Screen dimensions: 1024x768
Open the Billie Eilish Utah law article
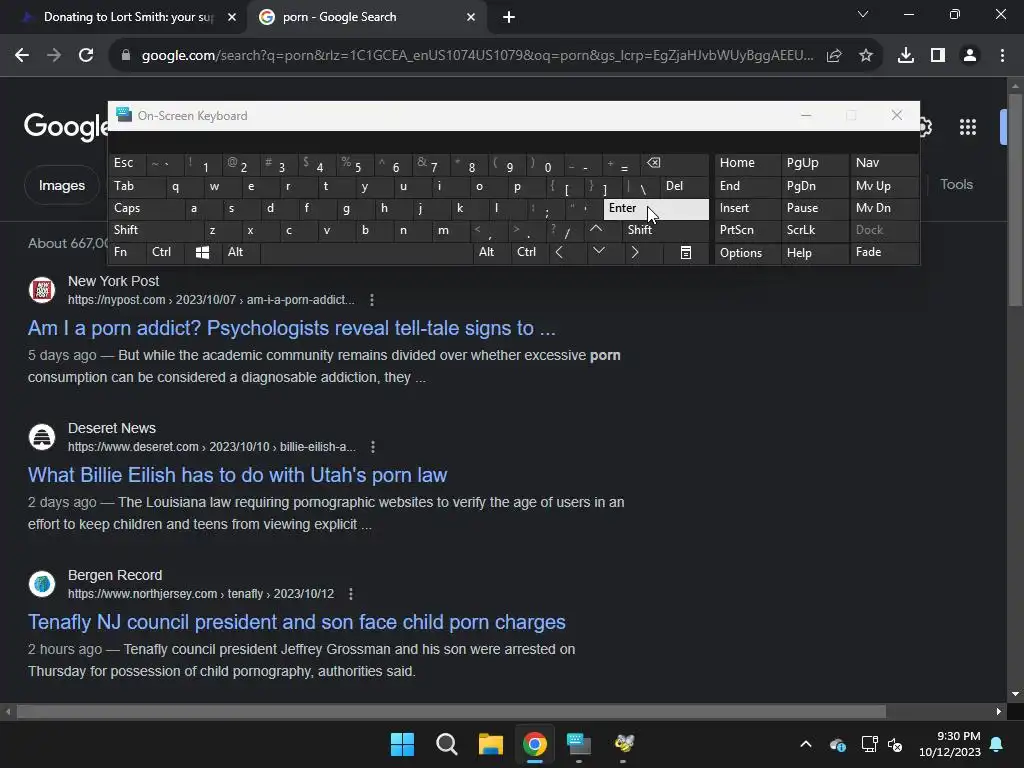pyautogui.click(x=237, y=475)
